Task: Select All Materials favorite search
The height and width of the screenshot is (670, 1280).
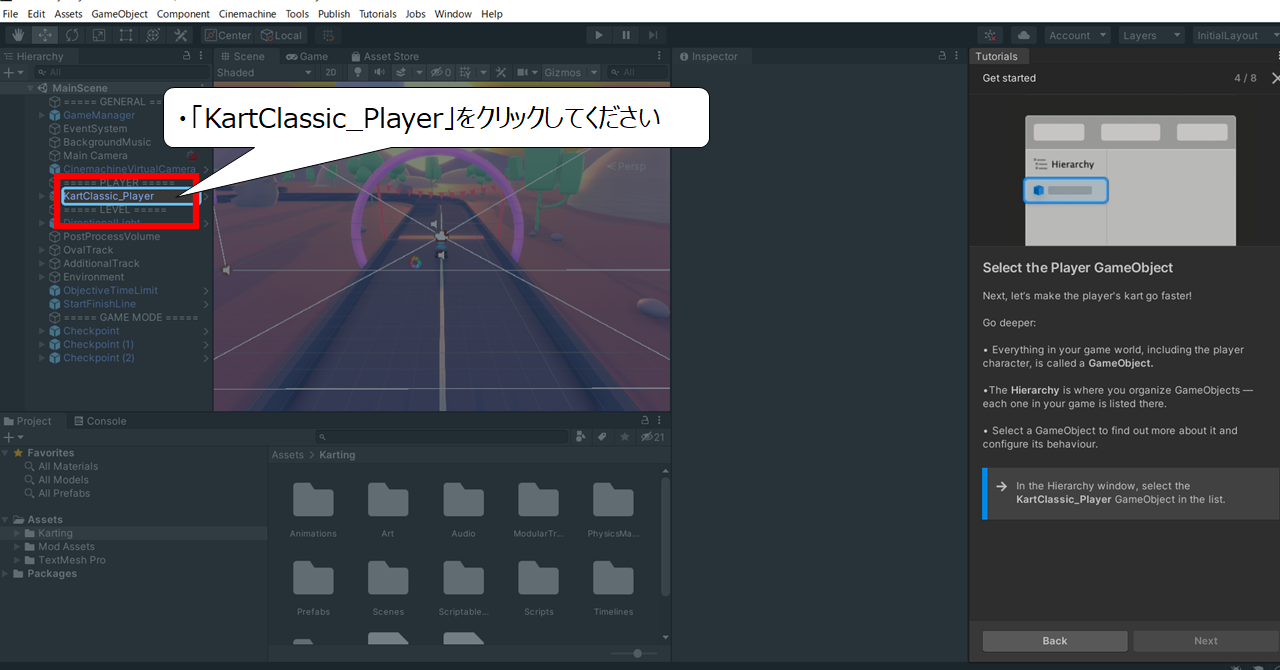Action: (68, 466)
